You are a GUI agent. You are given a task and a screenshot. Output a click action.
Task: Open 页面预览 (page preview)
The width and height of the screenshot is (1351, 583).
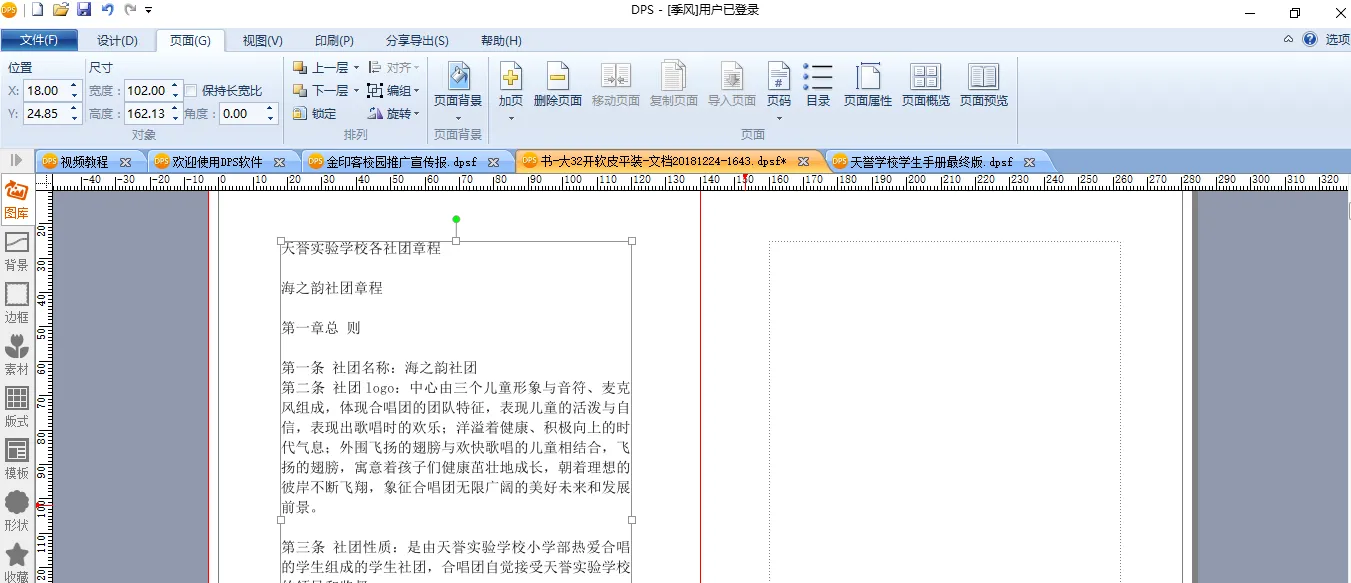pyautogui.click(x=984, y=78)
